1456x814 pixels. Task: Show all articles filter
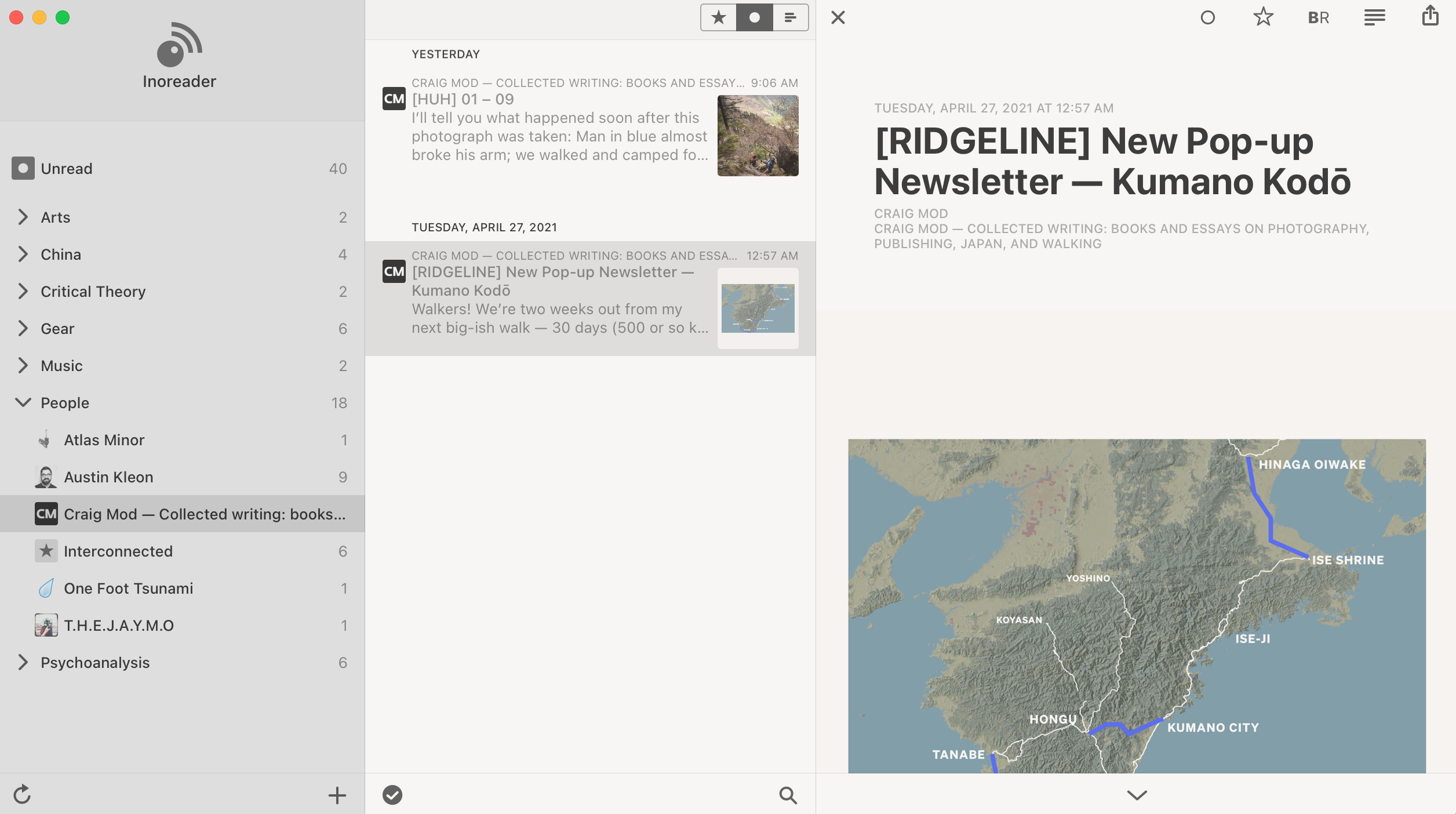click(x=791, y=17)
